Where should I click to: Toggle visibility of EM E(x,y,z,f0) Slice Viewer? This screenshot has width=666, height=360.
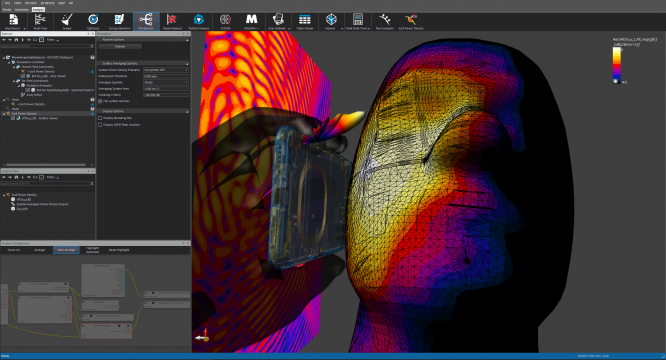click(x=23, y=76)
